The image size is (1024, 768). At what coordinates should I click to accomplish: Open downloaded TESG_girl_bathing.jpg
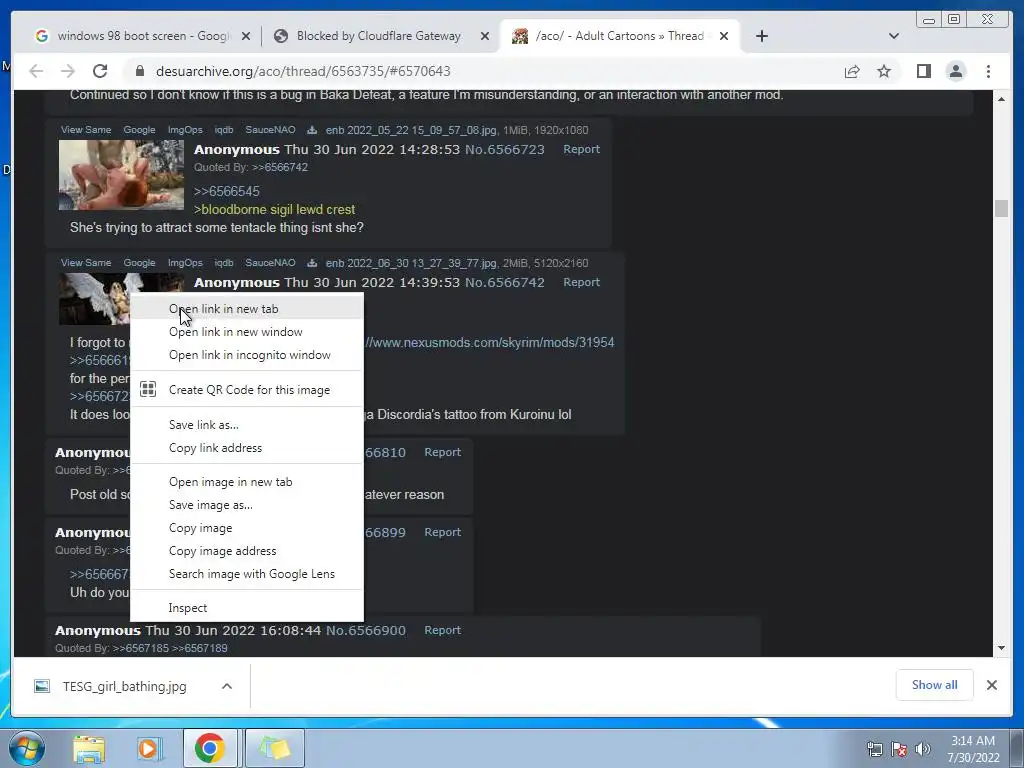(124, 686)
